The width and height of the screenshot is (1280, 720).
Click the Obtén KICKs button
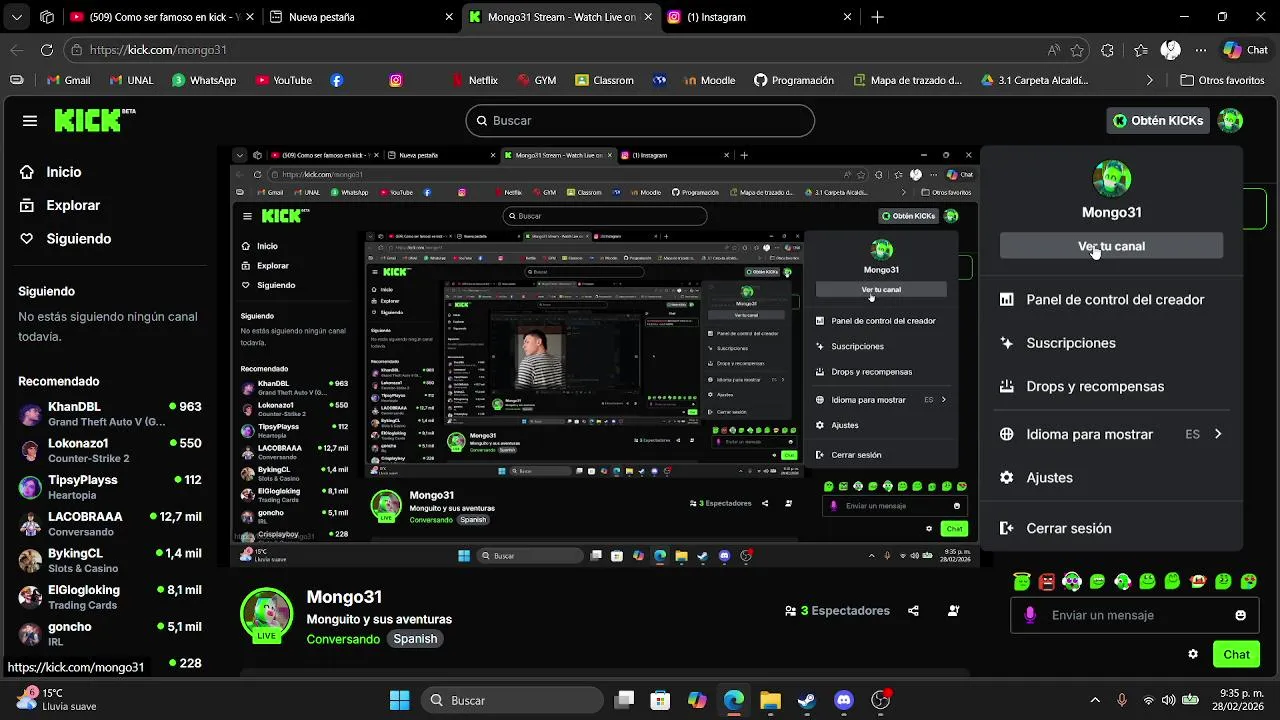[1158, 121]
